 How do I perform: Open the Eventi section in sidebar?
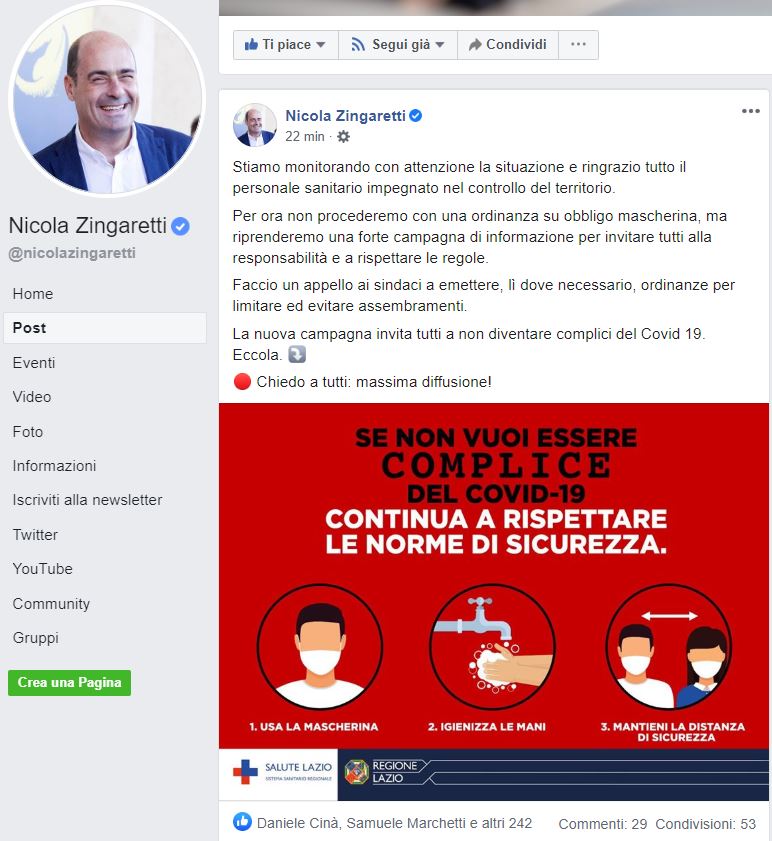(34, 363)
